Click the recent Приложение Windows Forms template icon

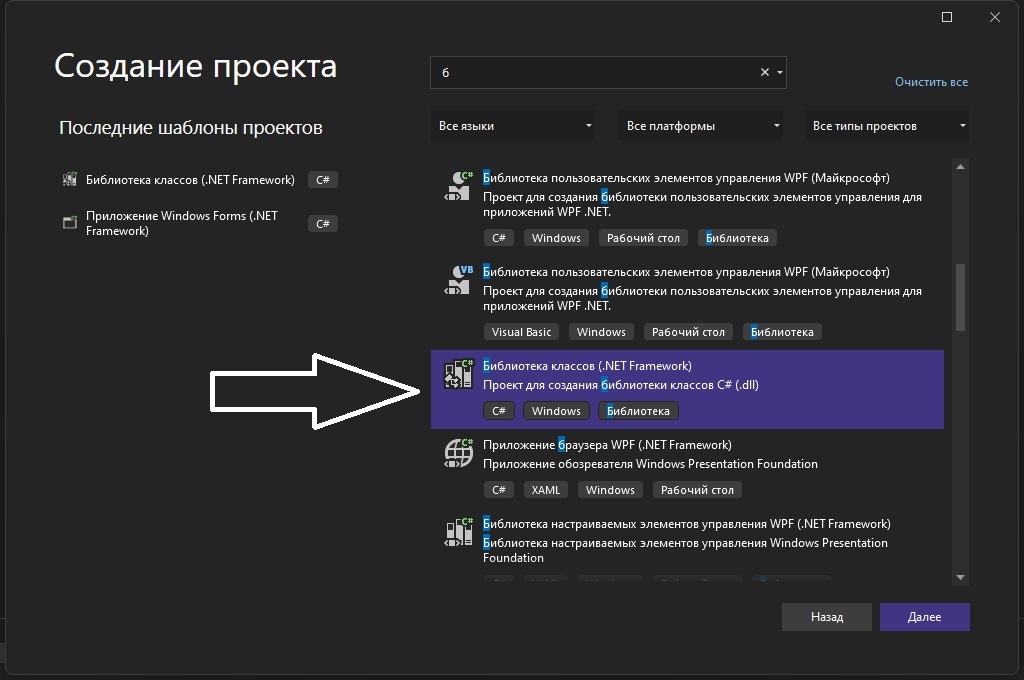coord(69,223)
